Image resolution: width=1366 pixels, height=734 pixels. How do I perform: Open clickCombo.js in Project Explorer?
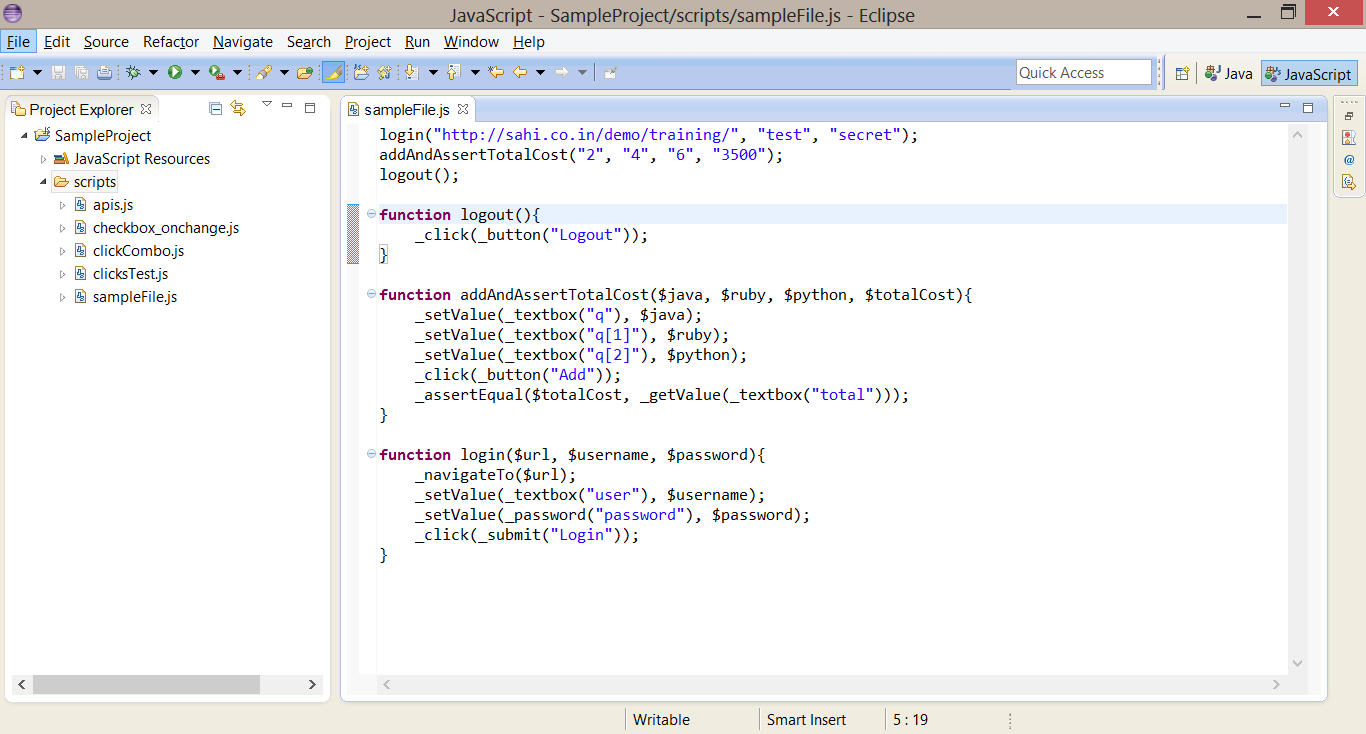(x=138, y=251)
